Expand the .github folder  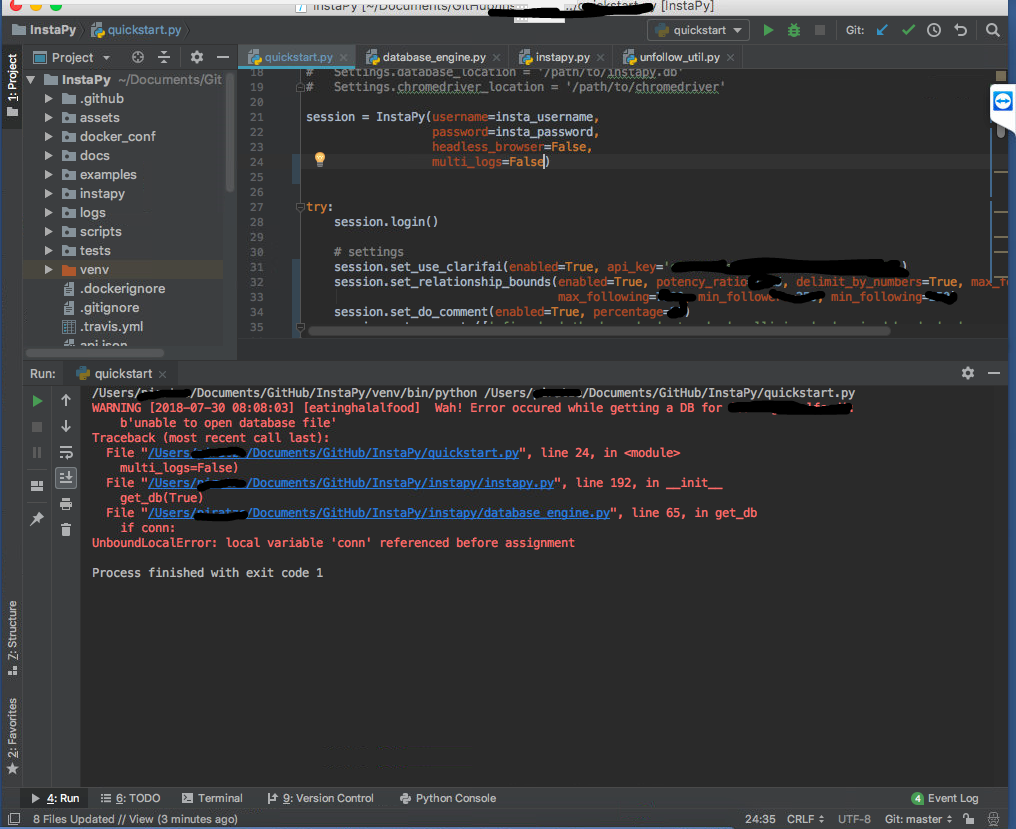[x=49, y=99]
